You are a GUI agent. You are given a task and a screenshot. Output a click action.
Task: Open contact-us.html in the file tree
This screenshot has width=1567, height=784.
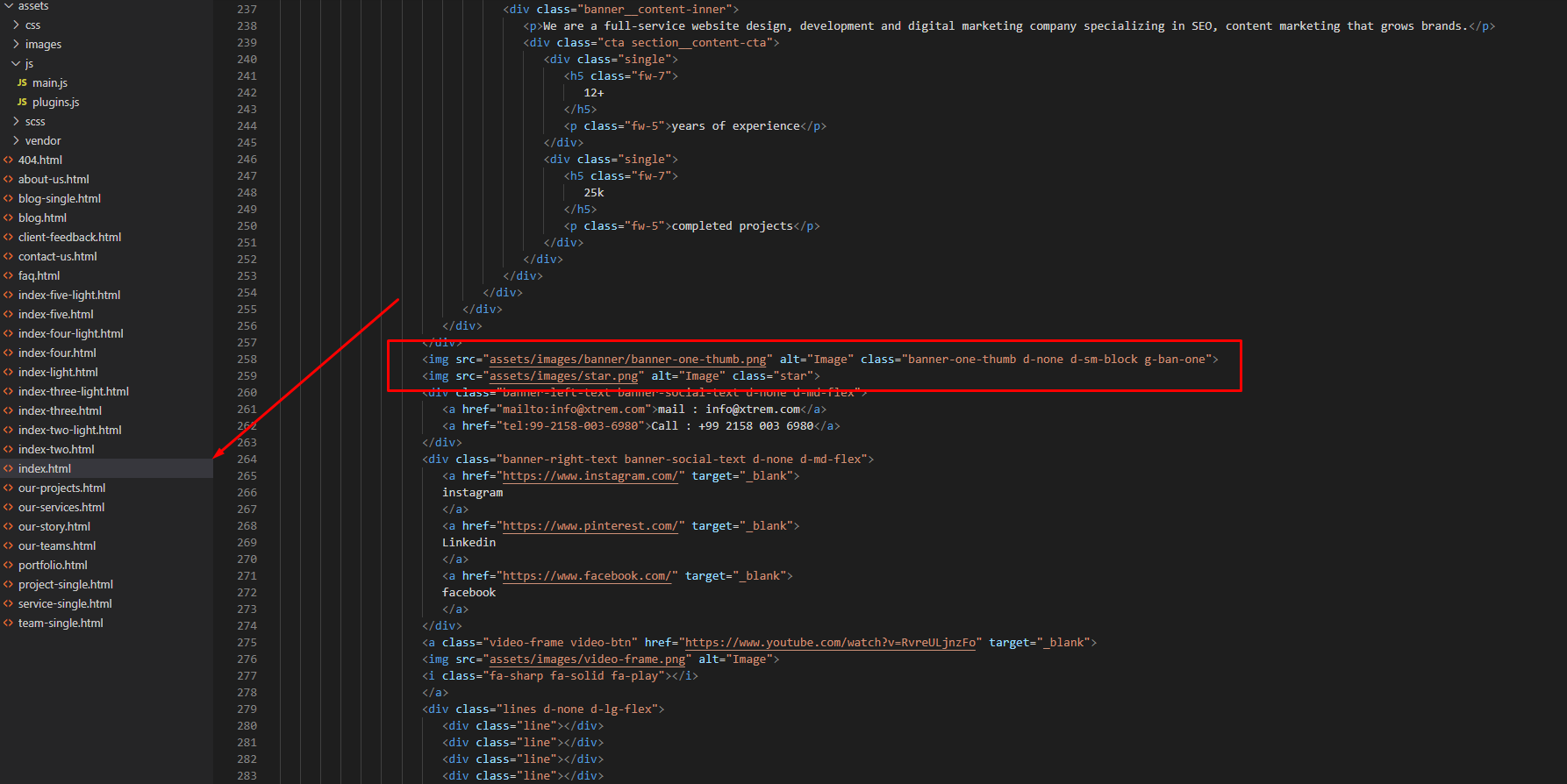click(57, 256)
